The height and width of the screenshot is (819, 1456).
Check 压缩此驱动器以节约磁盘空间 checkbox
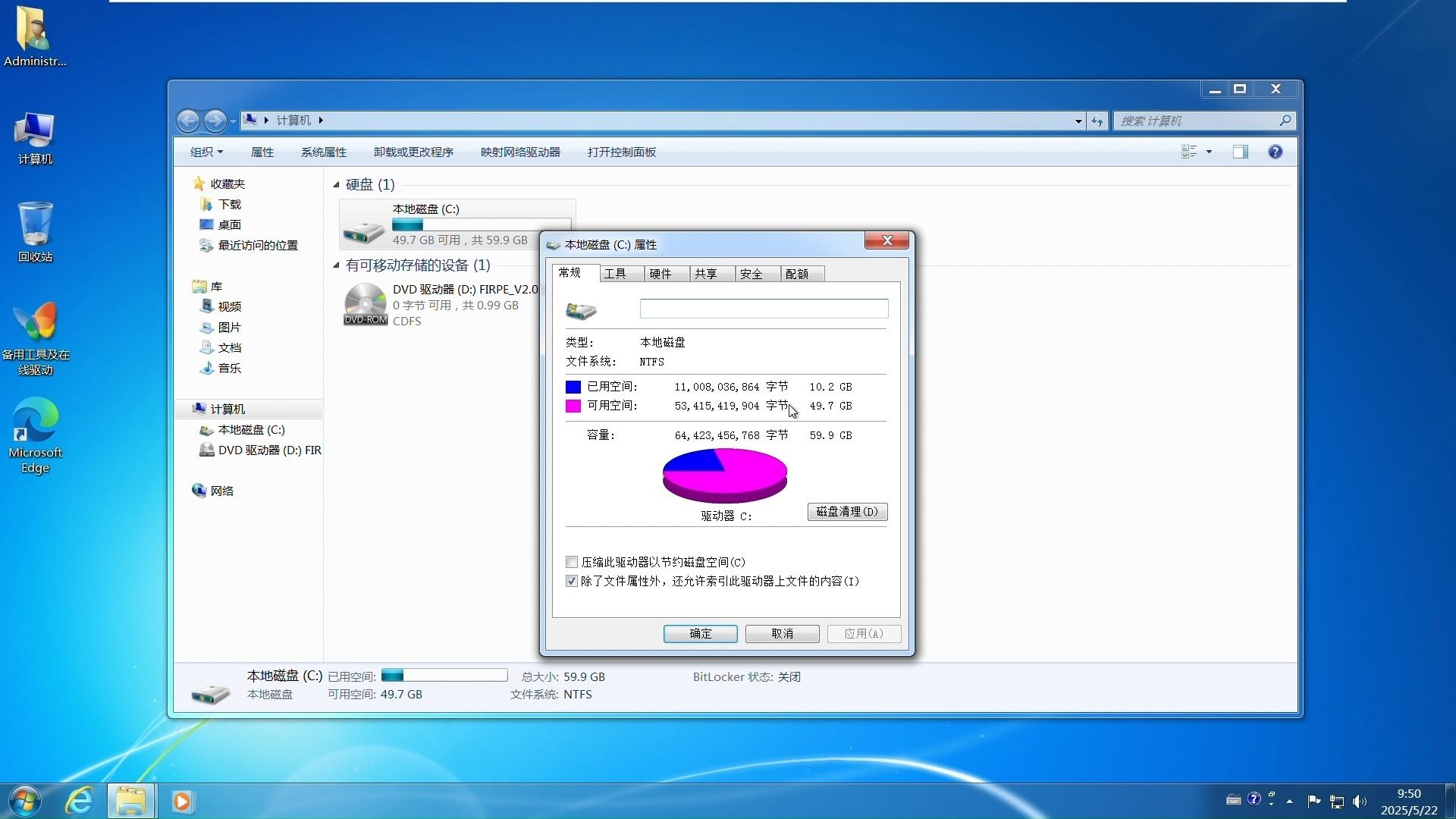click(x=572, y=562)
